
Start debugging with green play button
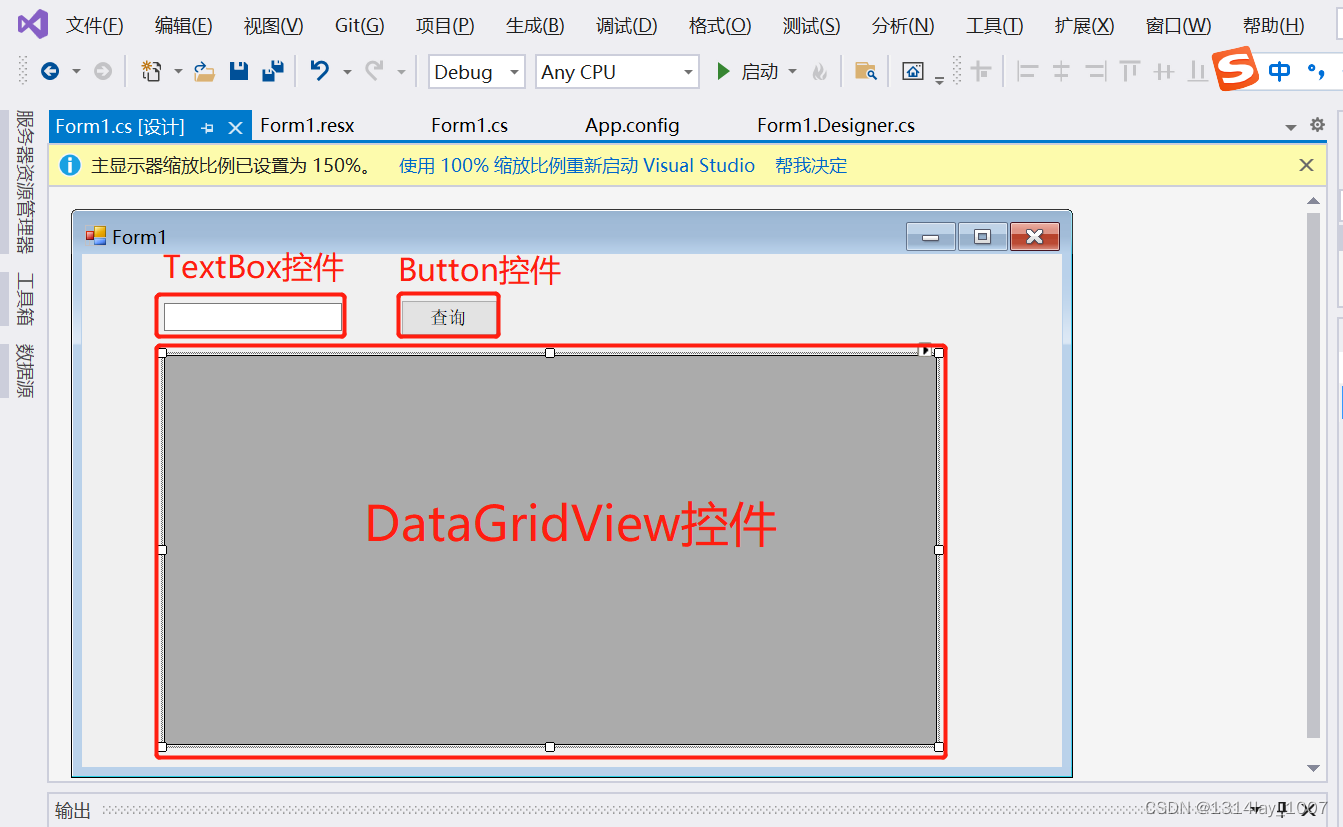[x=724, y=71]
